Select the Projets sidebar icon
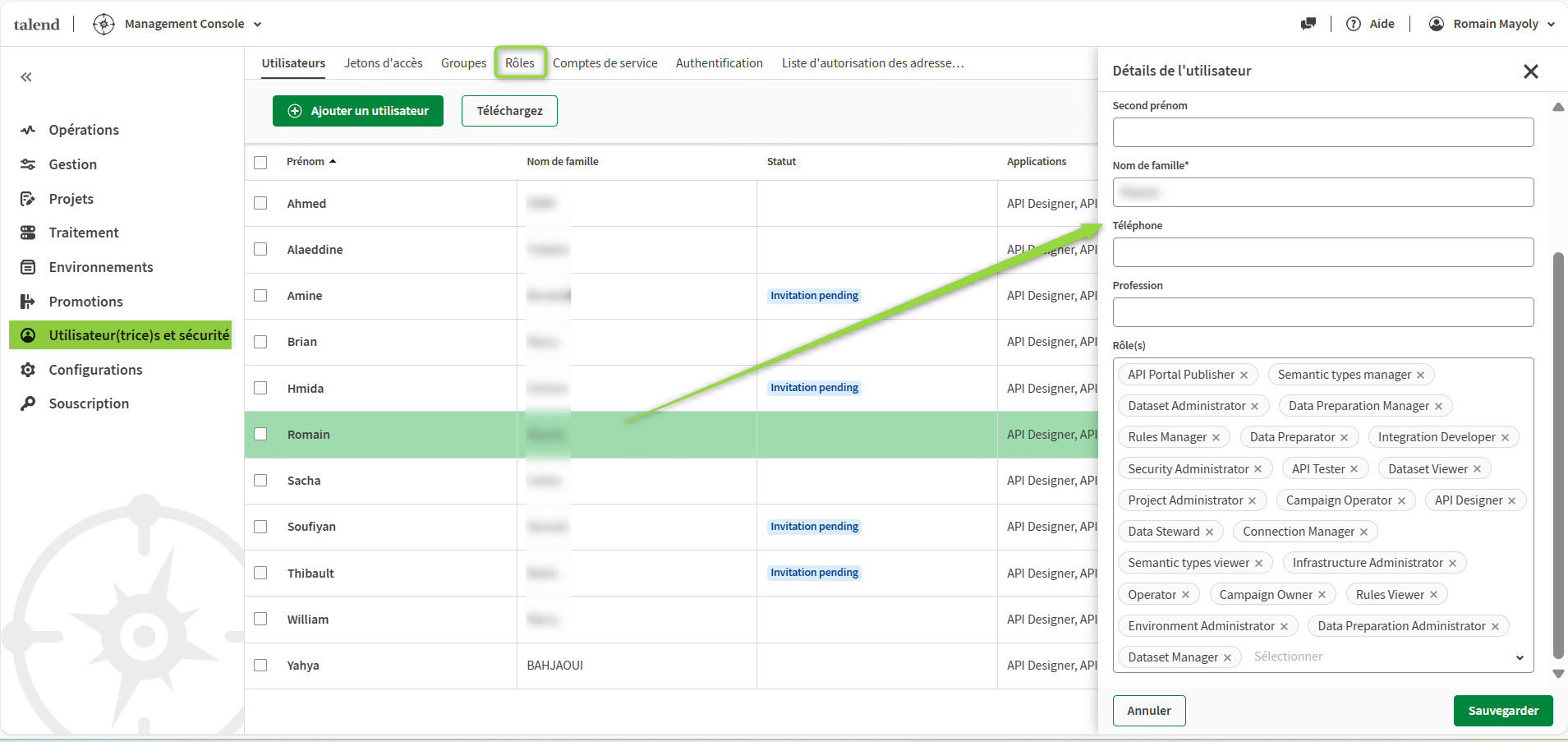 pyautogui.click(x=27, y=198)
